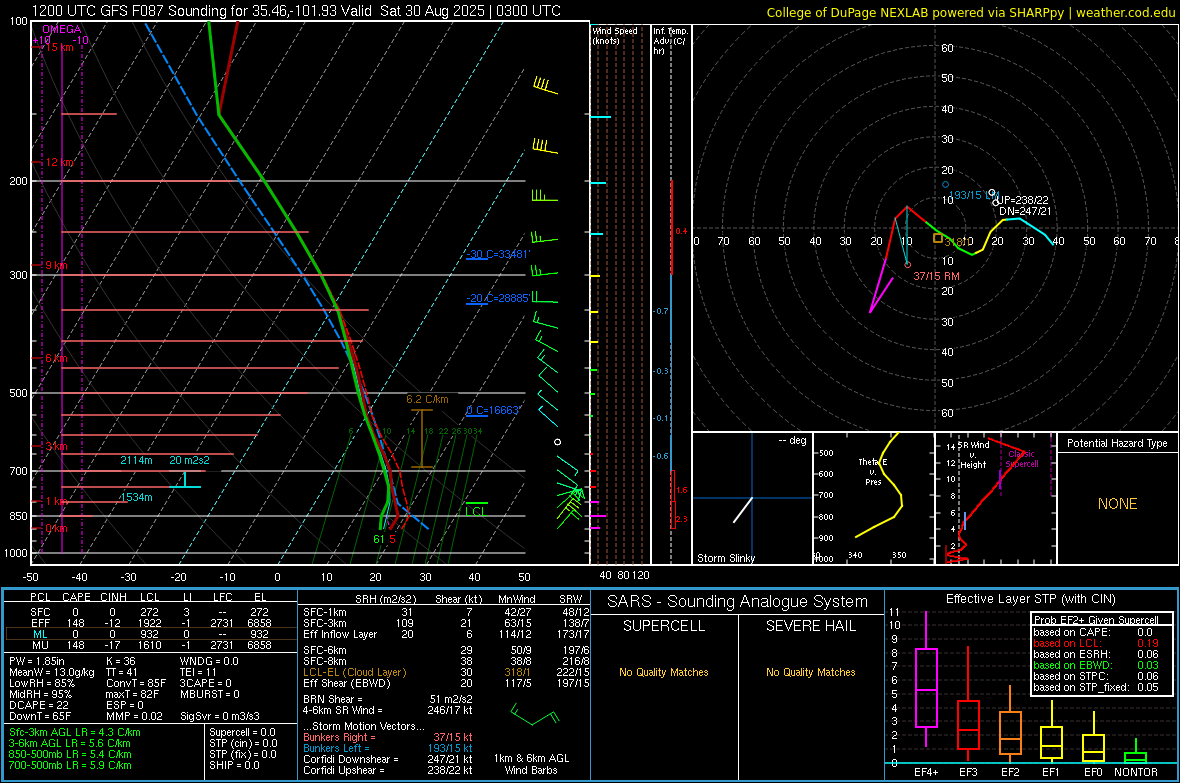Click the LCL-EL (Cloud Layer) row
The image size is (1180, 783).
point(446,672)
